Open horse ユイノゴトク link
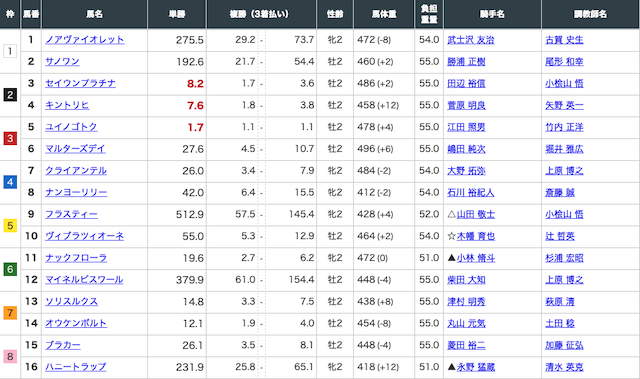Screen dimensions: 640x379 click(x=71, y=127)
